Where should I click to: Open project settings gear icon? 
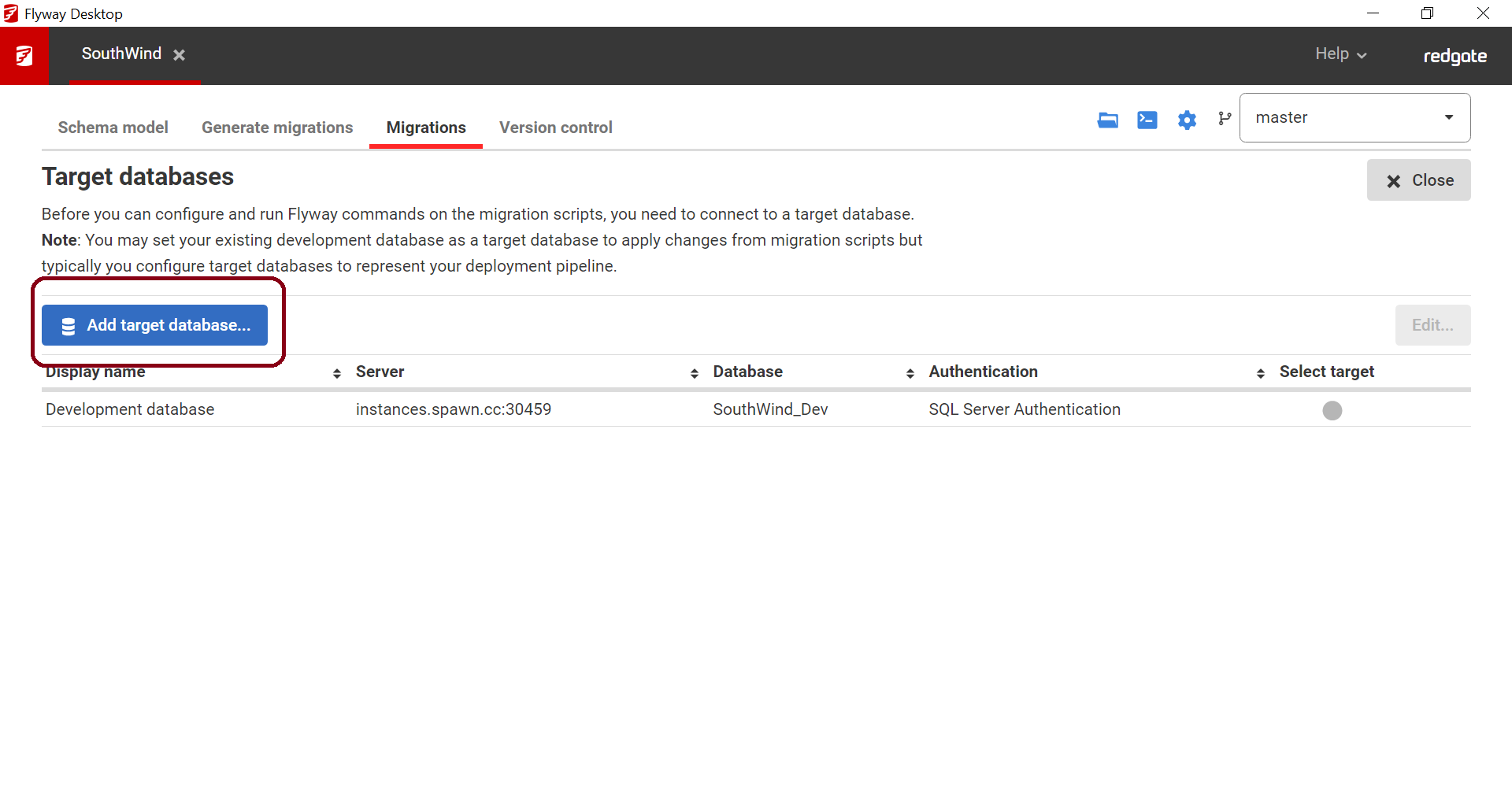point(1186,120)
